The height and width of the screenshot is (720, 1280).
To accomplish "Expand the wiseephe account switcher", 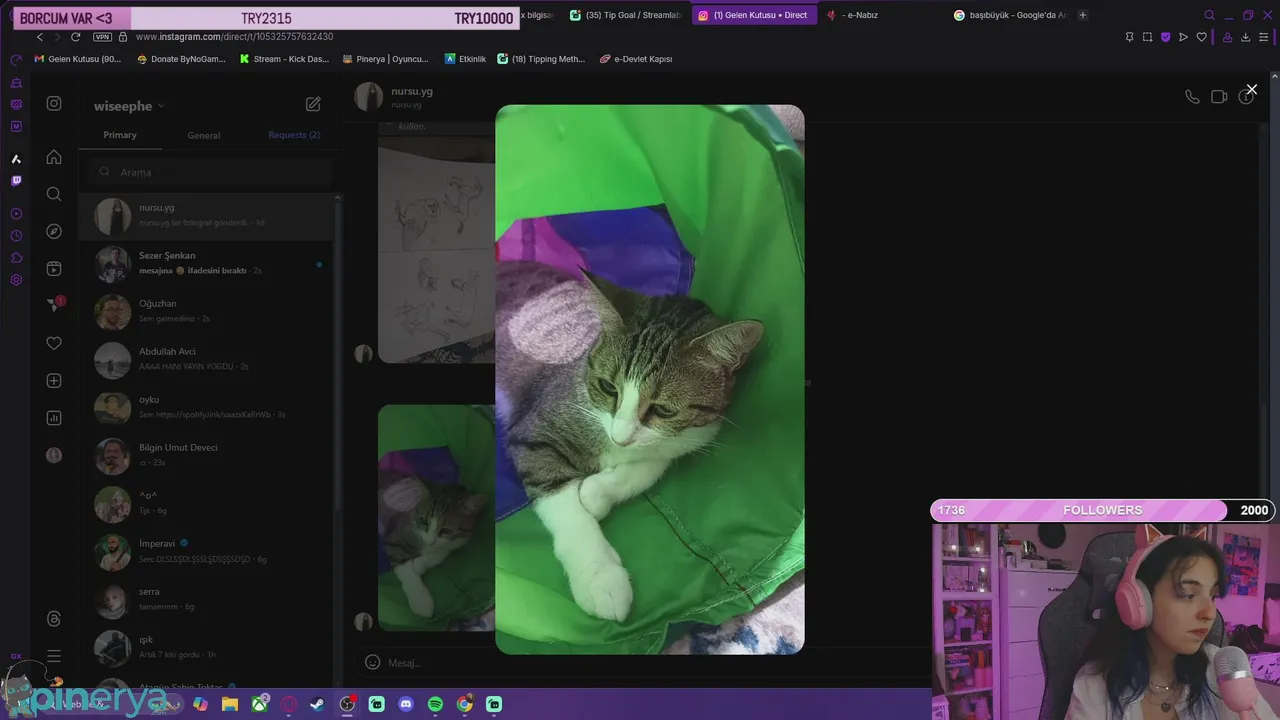I will pyautogui.click(x=129, y=106).
